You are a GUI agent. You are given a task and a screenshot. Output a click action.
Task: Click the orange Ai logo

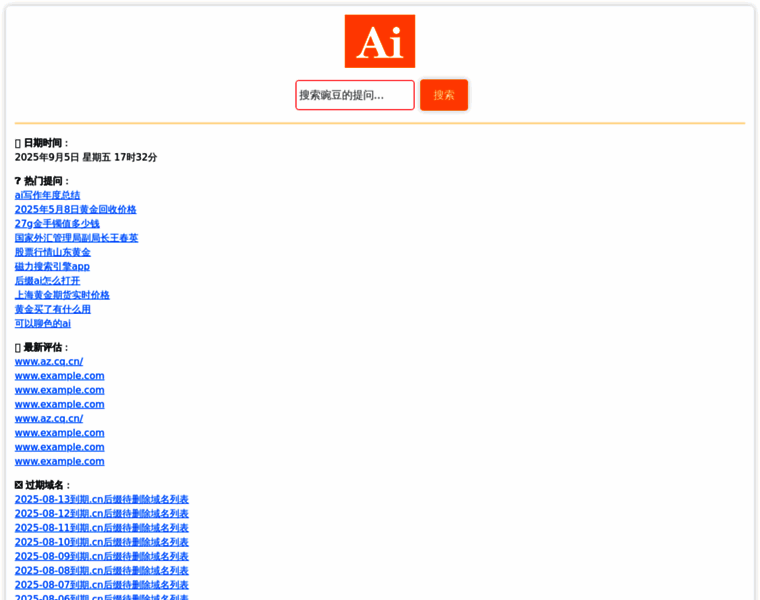pyautogui.click(x=380, y=41)
